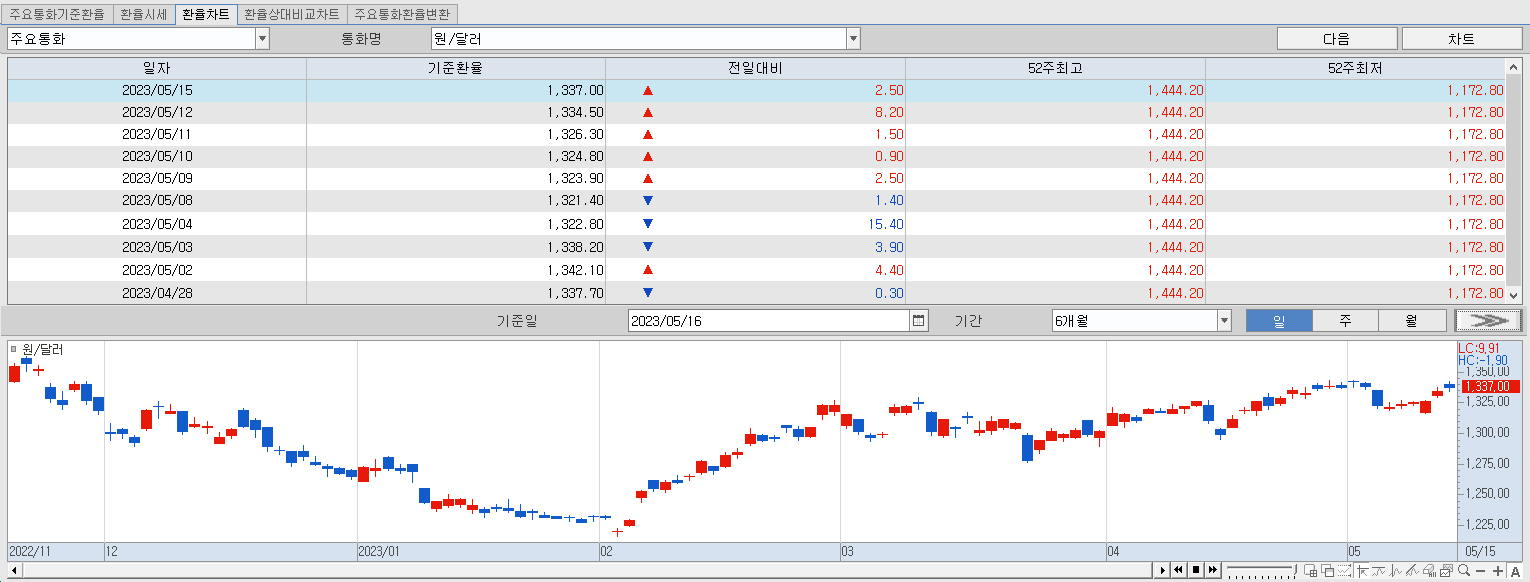This screenshot has width=1530, height=582.
Task: Zoom out chart with the minus icon
Action: point(1481,571)
